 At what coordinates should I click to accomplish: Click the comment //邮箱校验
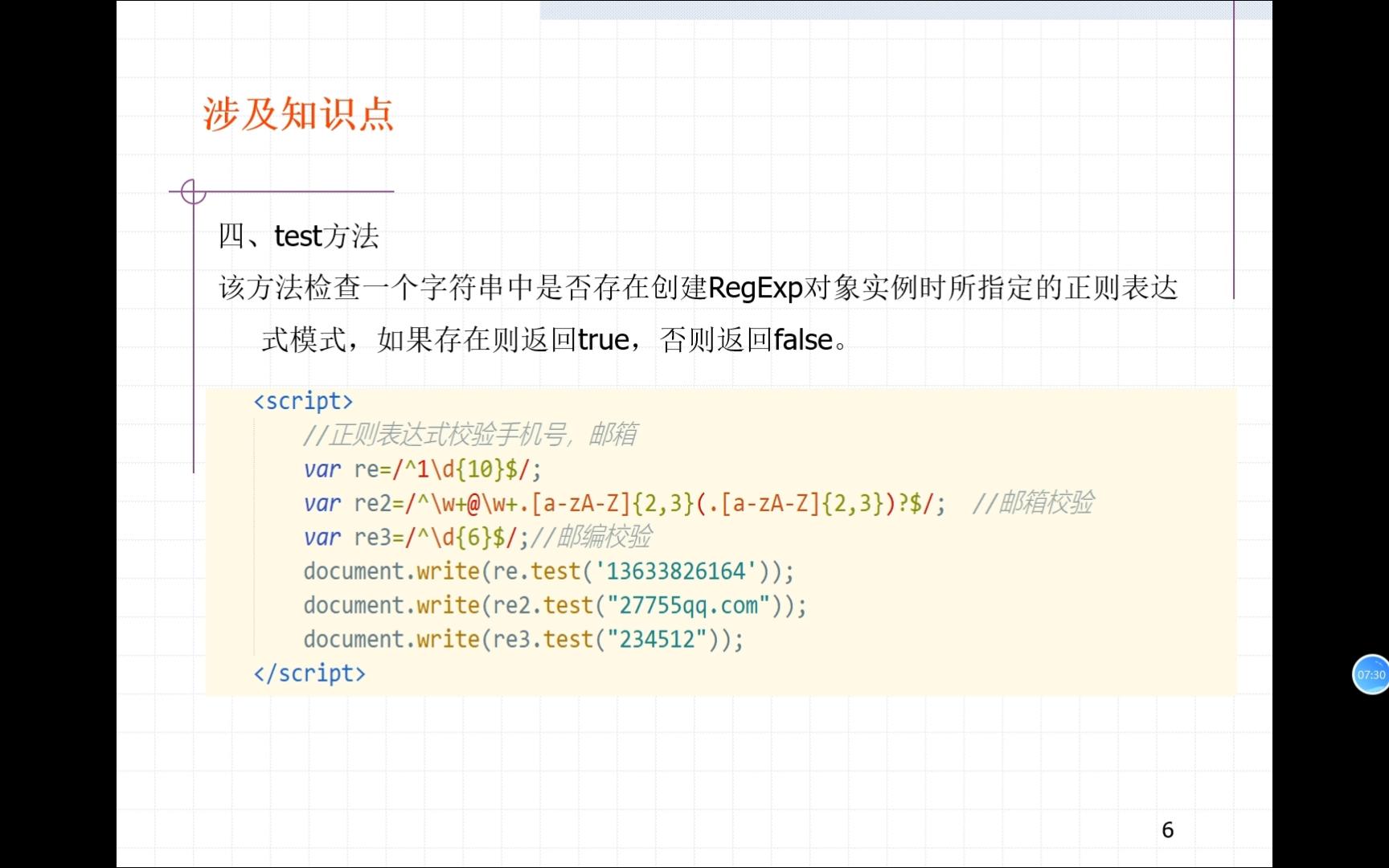point(1033,503)
